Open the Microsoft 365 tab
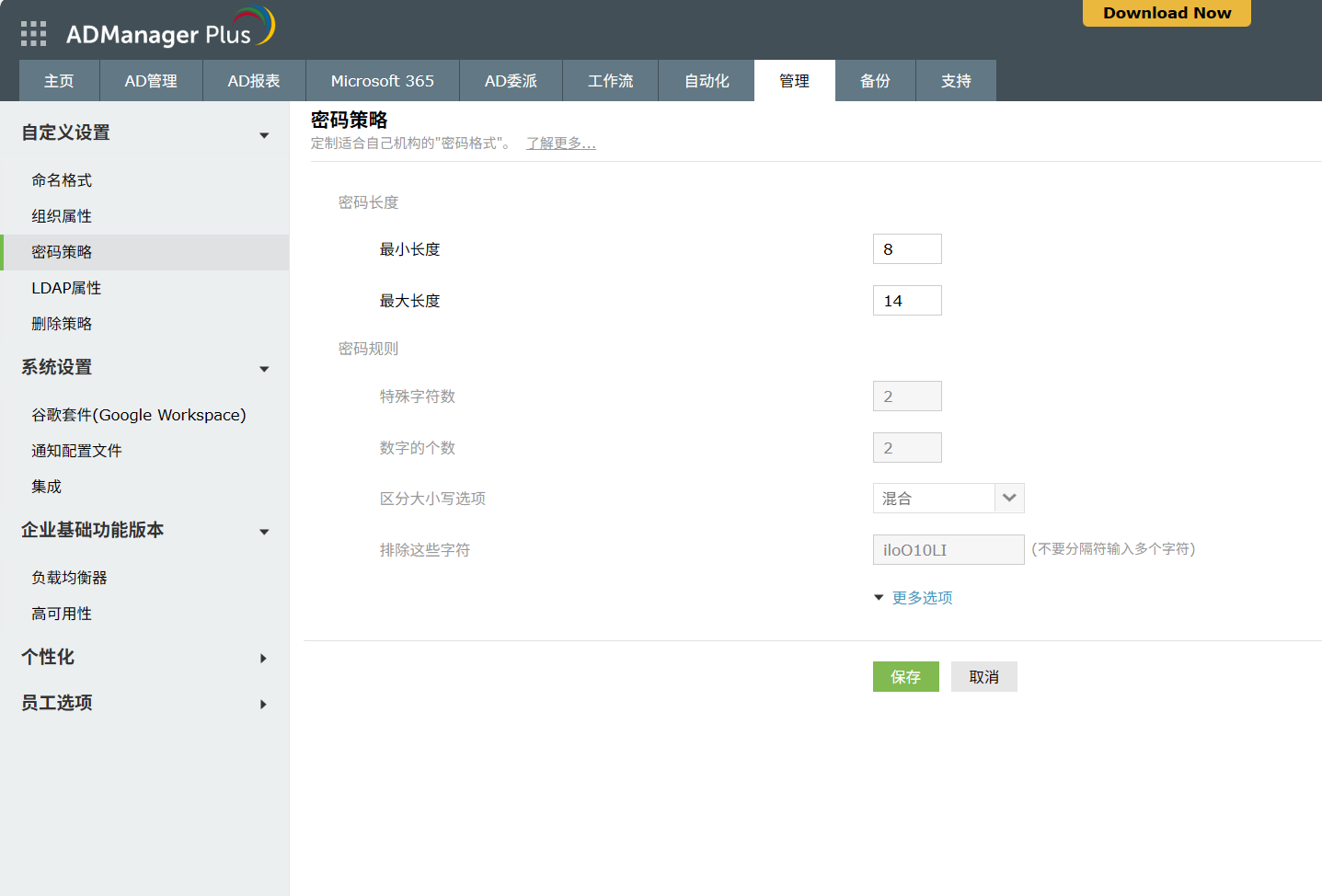The height and width of the screenshot is (896, 1322). [382, 81]
